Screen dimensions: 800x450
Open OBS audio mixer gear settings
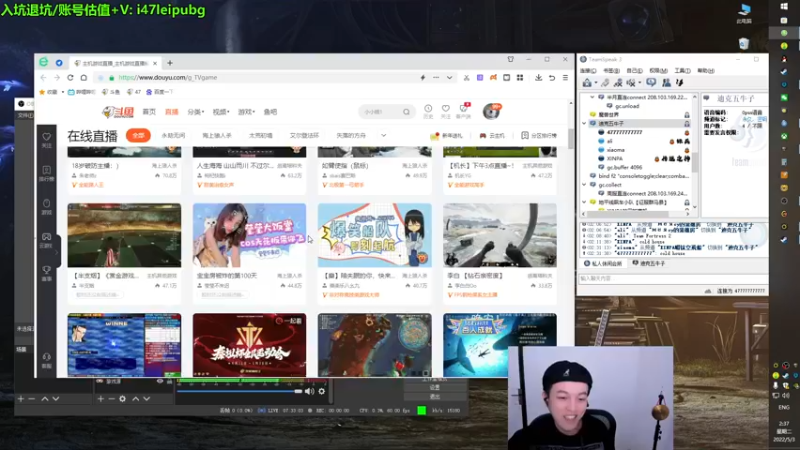[x=321, y=391]
